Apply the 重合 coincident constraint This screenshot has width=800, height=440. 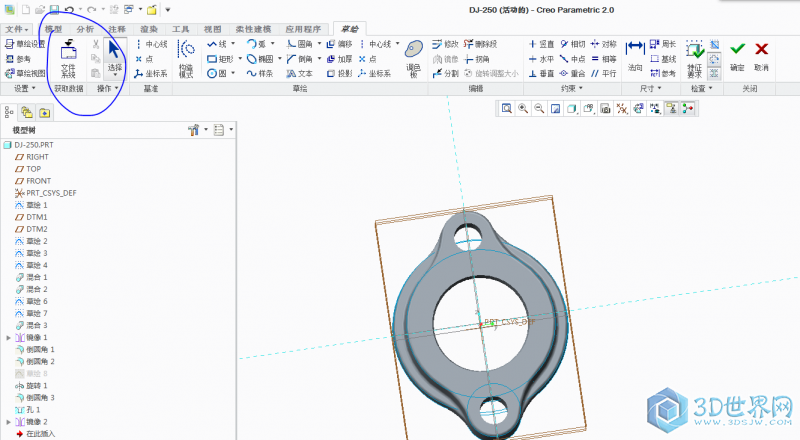pos(573,74)
